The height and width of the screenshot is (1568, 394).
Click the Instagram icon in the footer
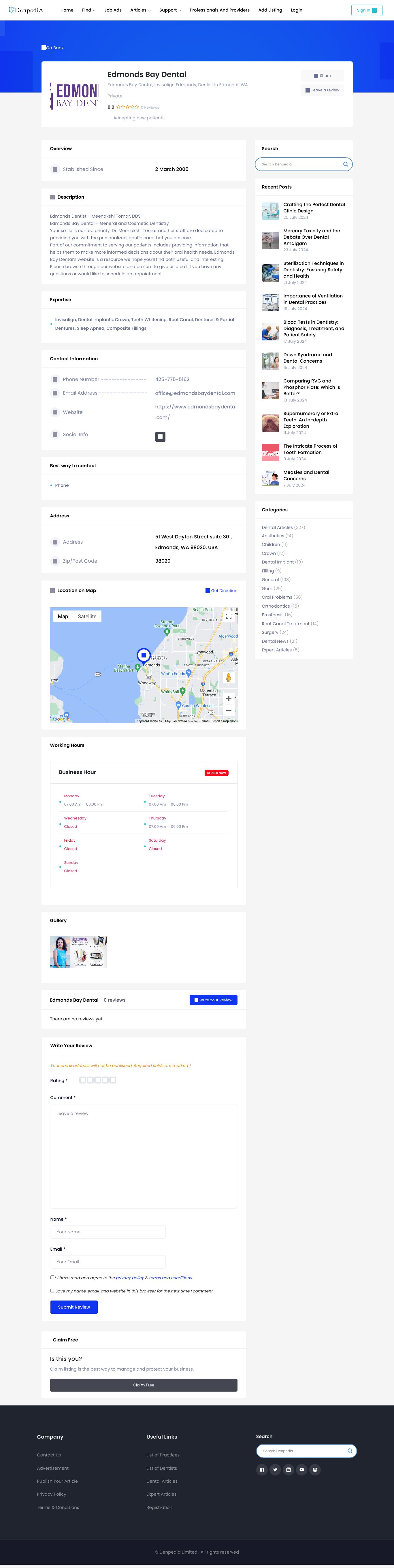tap(315, 1469)
